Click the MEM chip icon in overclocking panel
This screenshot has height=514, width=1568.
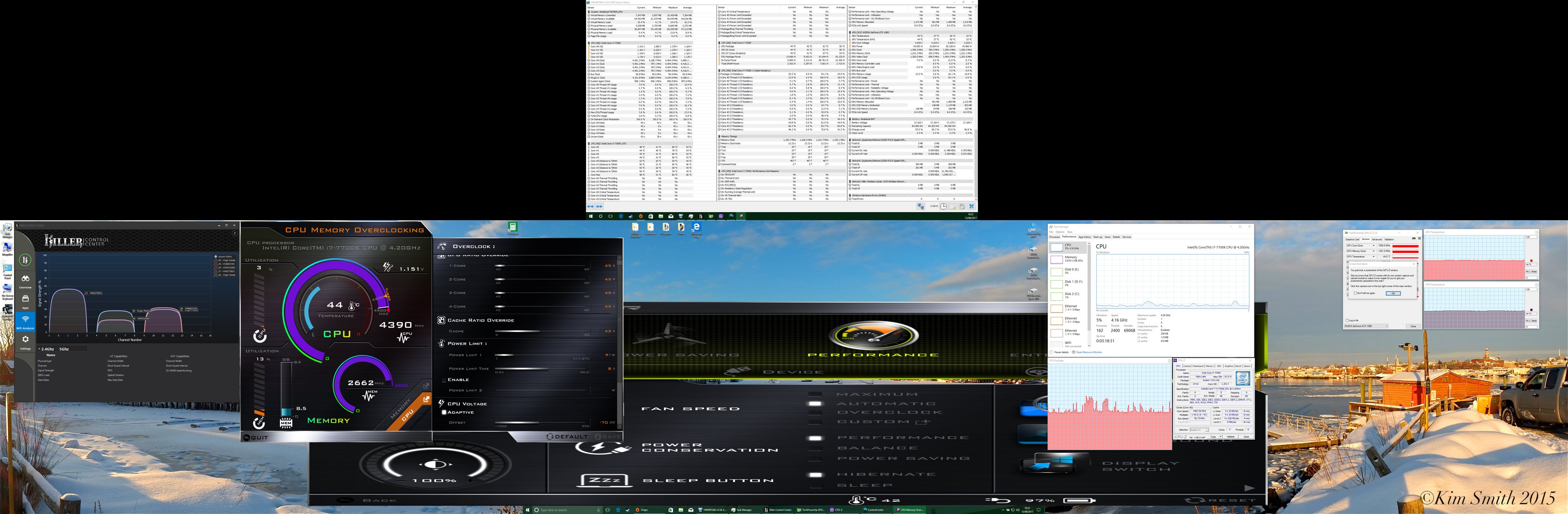286,423
